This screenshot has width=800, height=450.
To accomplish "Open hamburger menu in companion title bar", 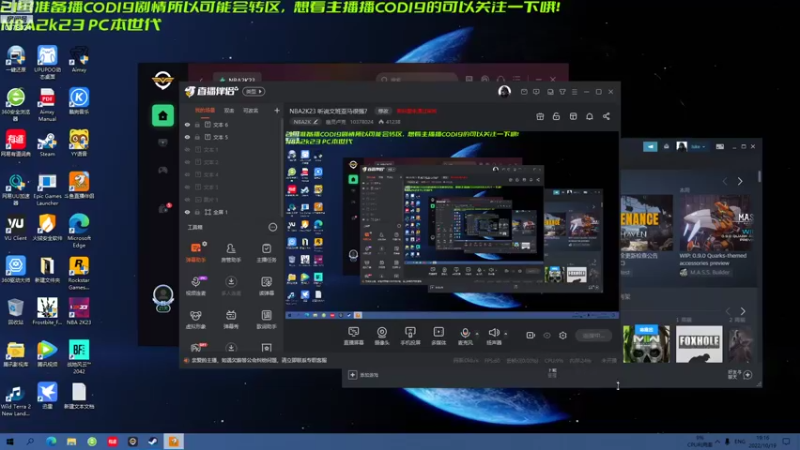I will [574, 92].
